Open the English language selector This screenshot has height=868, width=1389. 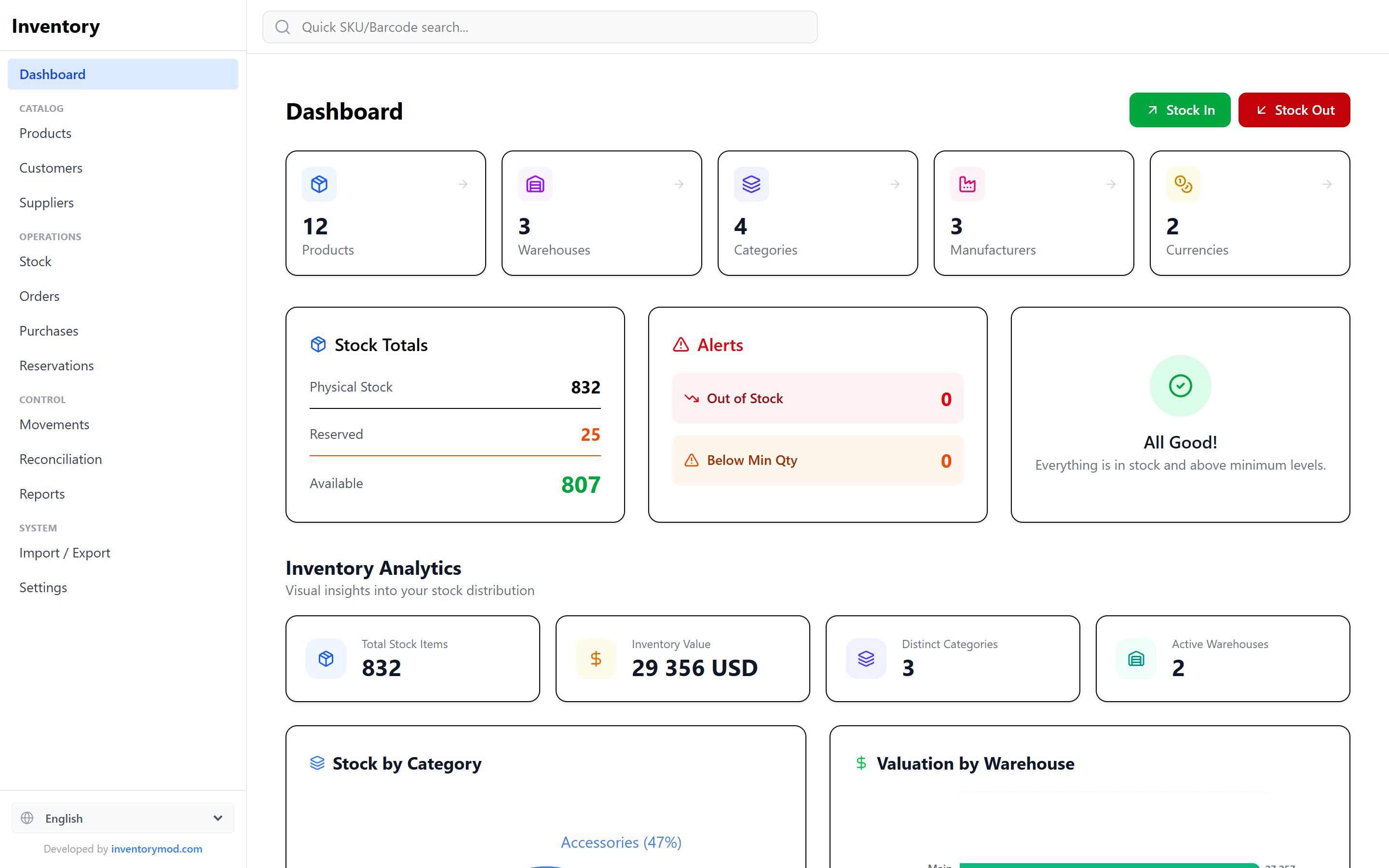click(123, 818)
